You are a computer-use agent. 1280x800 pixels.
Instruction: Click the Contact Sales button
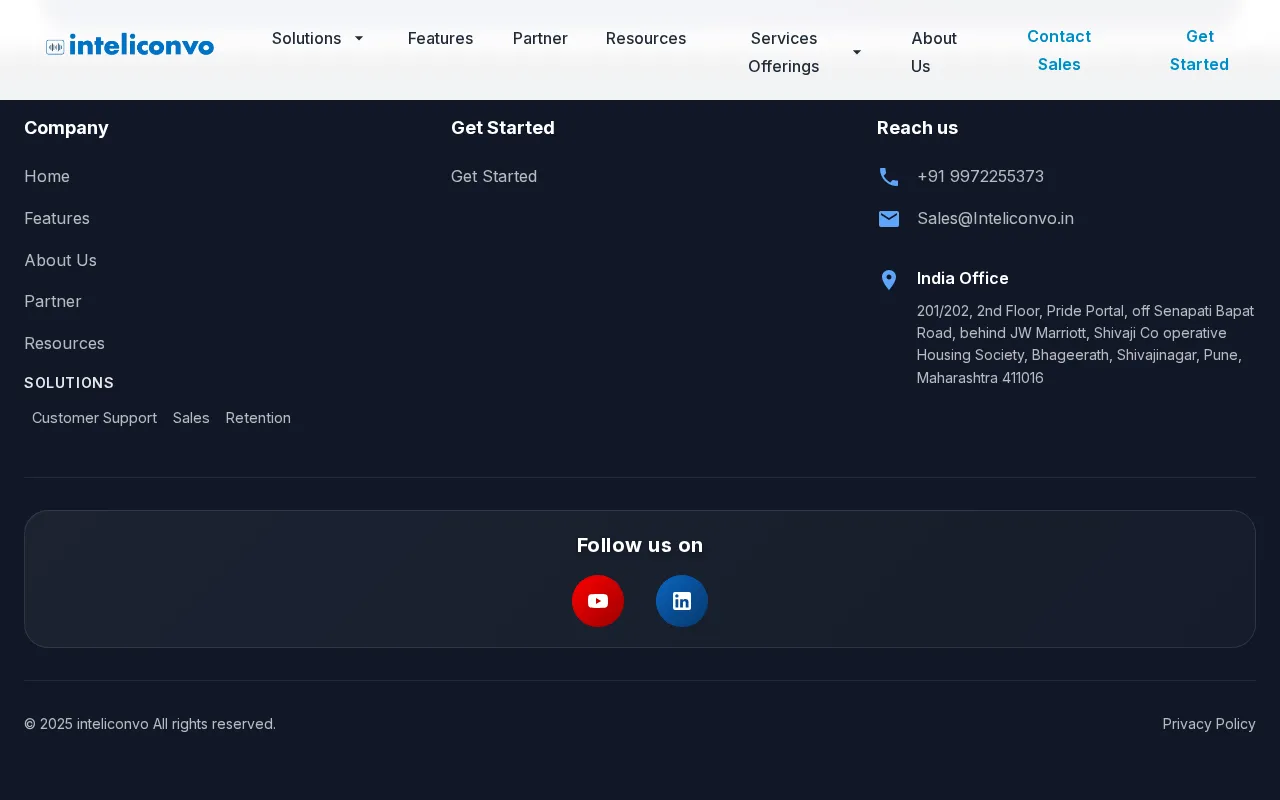[x=1059, y=50]
